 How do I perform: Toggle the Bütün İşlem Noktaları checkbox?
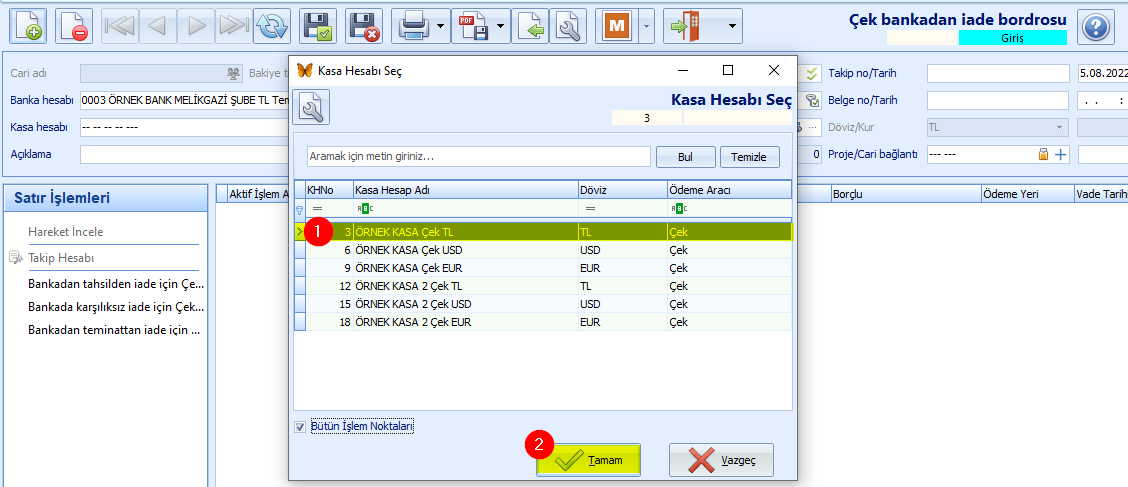click(301, 427)
